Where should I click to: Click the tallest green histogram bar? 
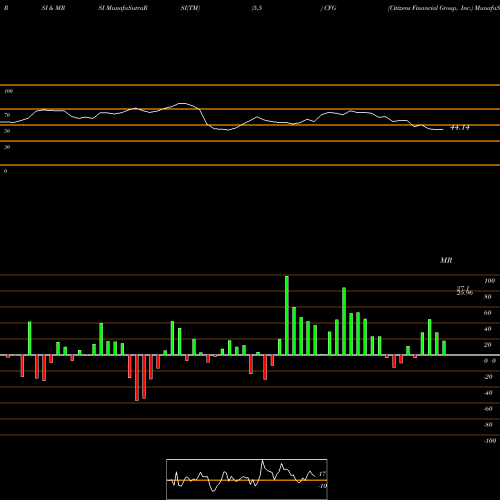pos(287,315)
